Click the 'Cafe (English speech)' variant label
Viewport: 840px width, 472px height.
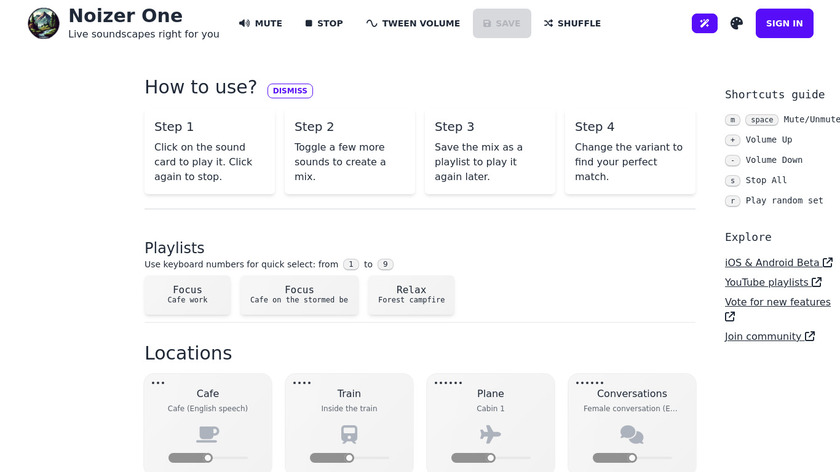coord(208,408)
